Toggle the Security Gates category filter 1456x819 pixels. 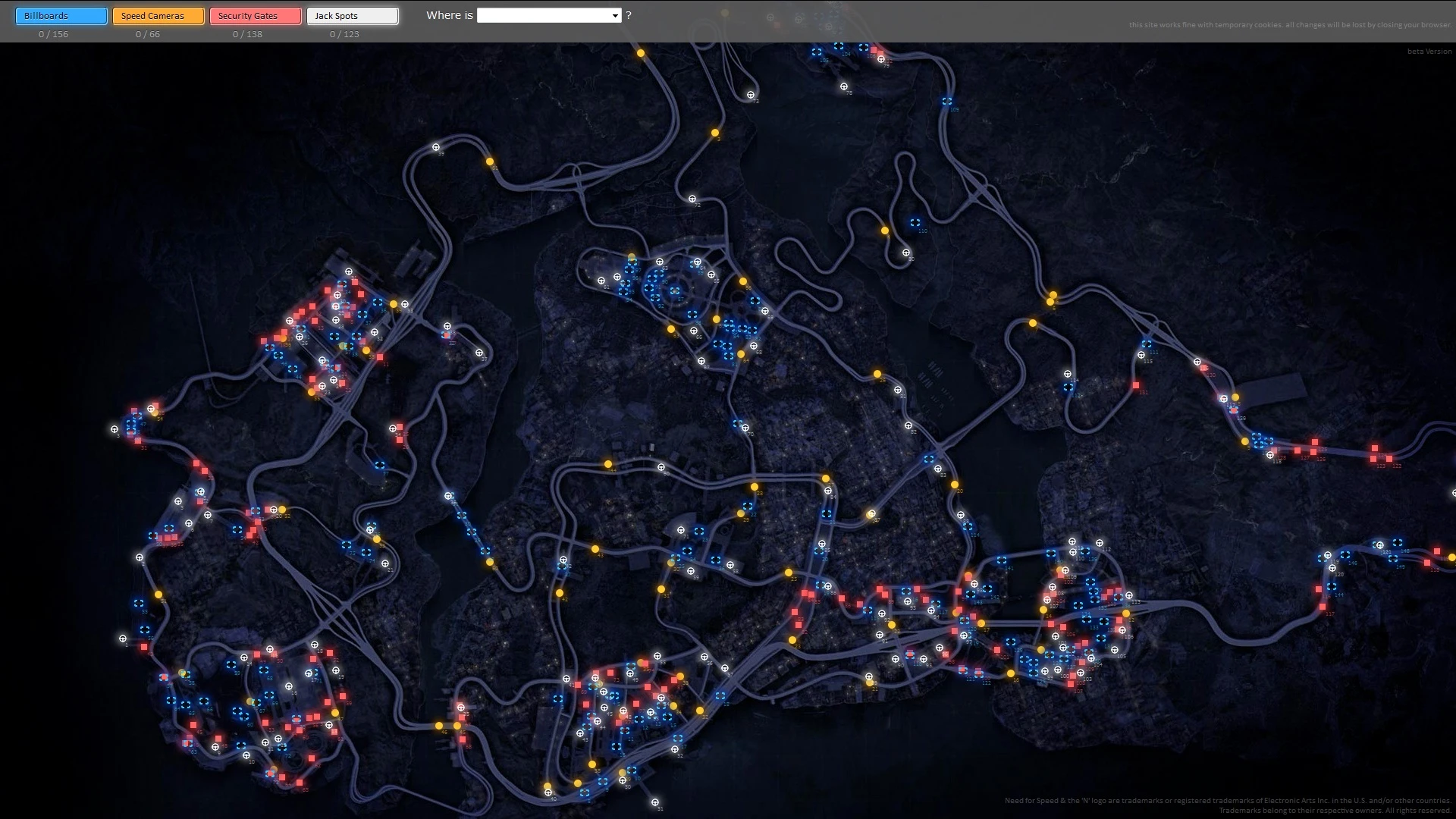click(255, 15)
